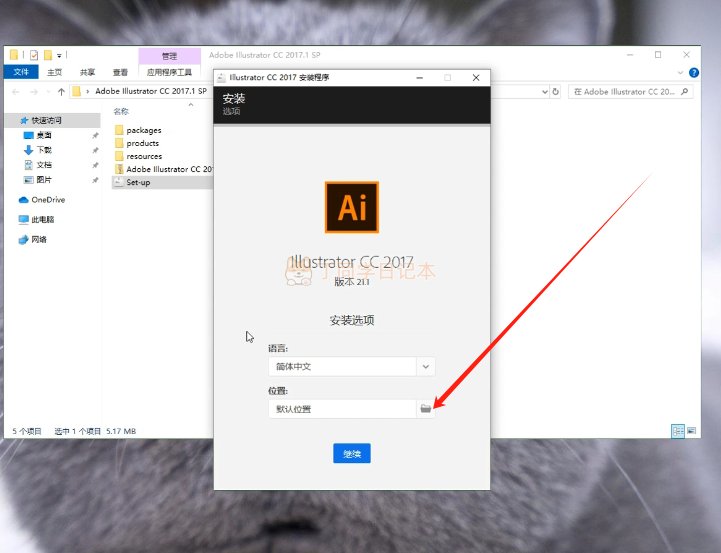Screen dimensions: 721x553
Task: Switch to details view icon in status bar
Action: pos(678,431)
